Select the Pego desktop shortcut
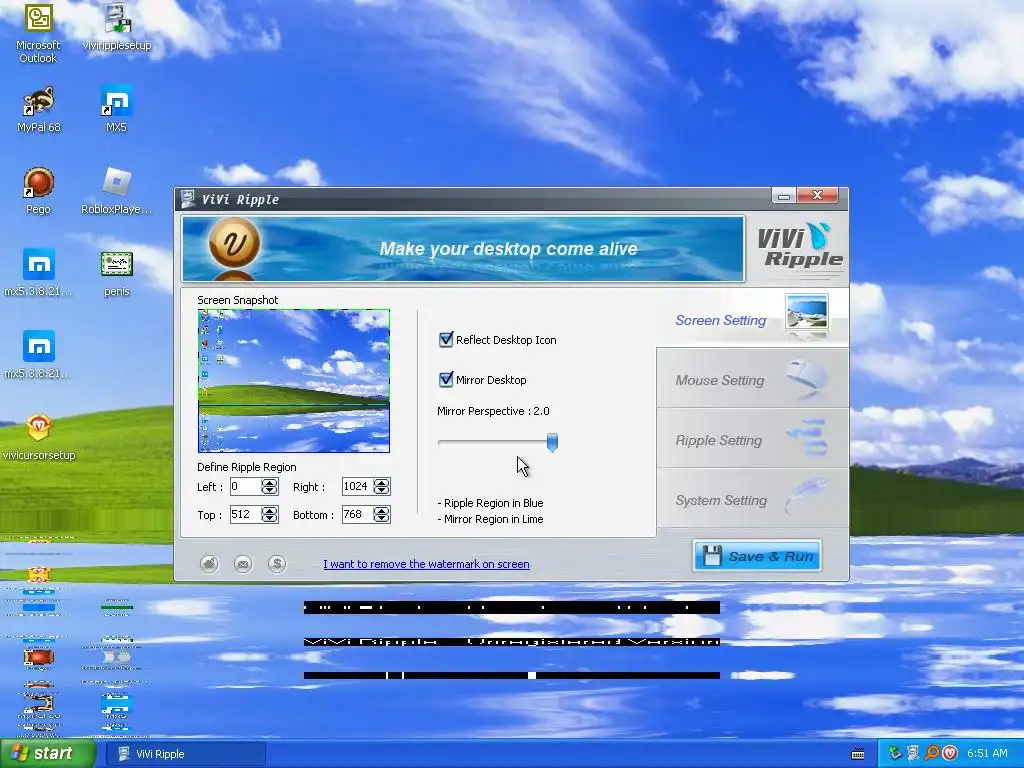 [38, 191]
